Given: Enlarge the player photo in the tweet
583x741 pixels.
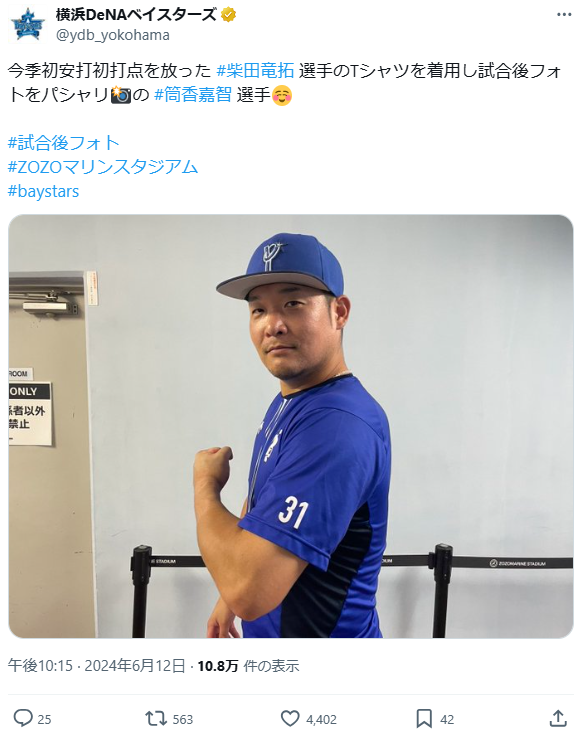Looking at the screenshot, I should point(291,426).
